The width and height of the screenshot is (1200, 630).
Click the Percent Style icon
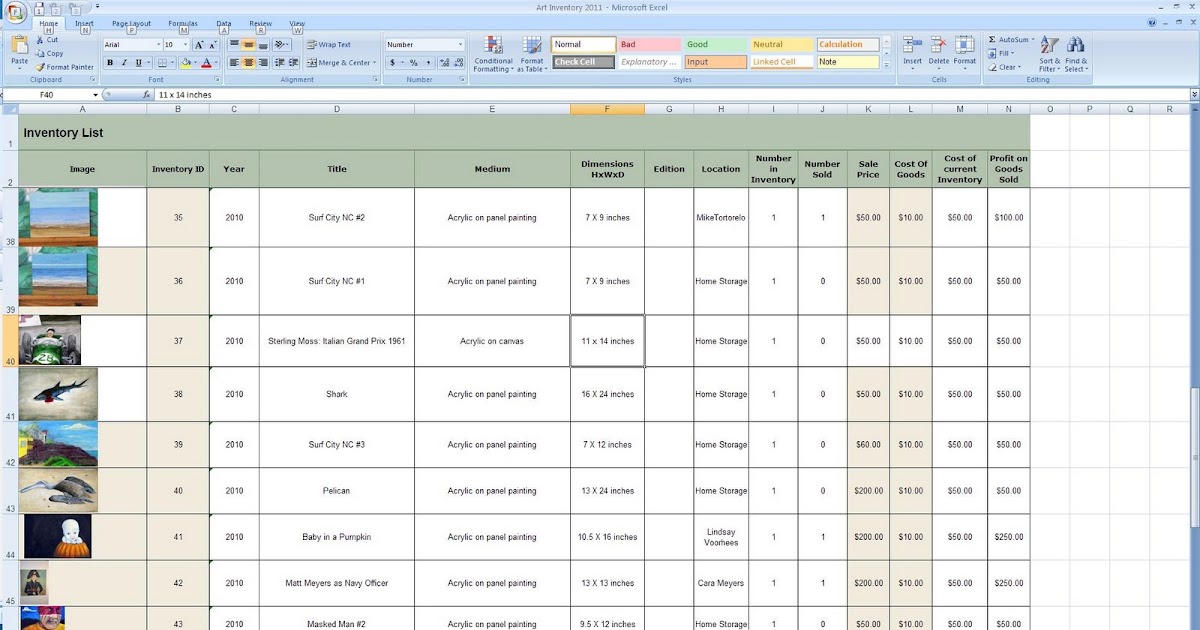tap(414, 62)
